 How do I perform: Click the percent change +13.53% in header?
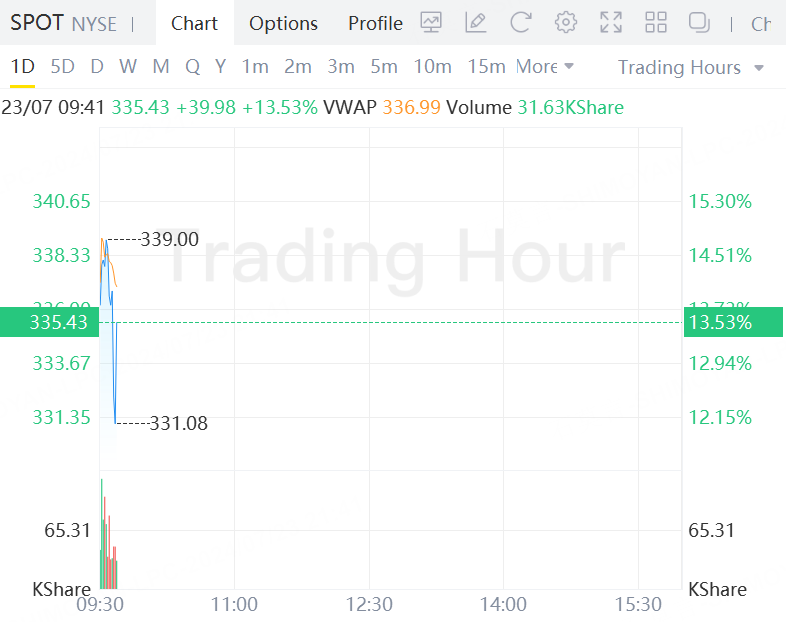click(x=280, y=107)
